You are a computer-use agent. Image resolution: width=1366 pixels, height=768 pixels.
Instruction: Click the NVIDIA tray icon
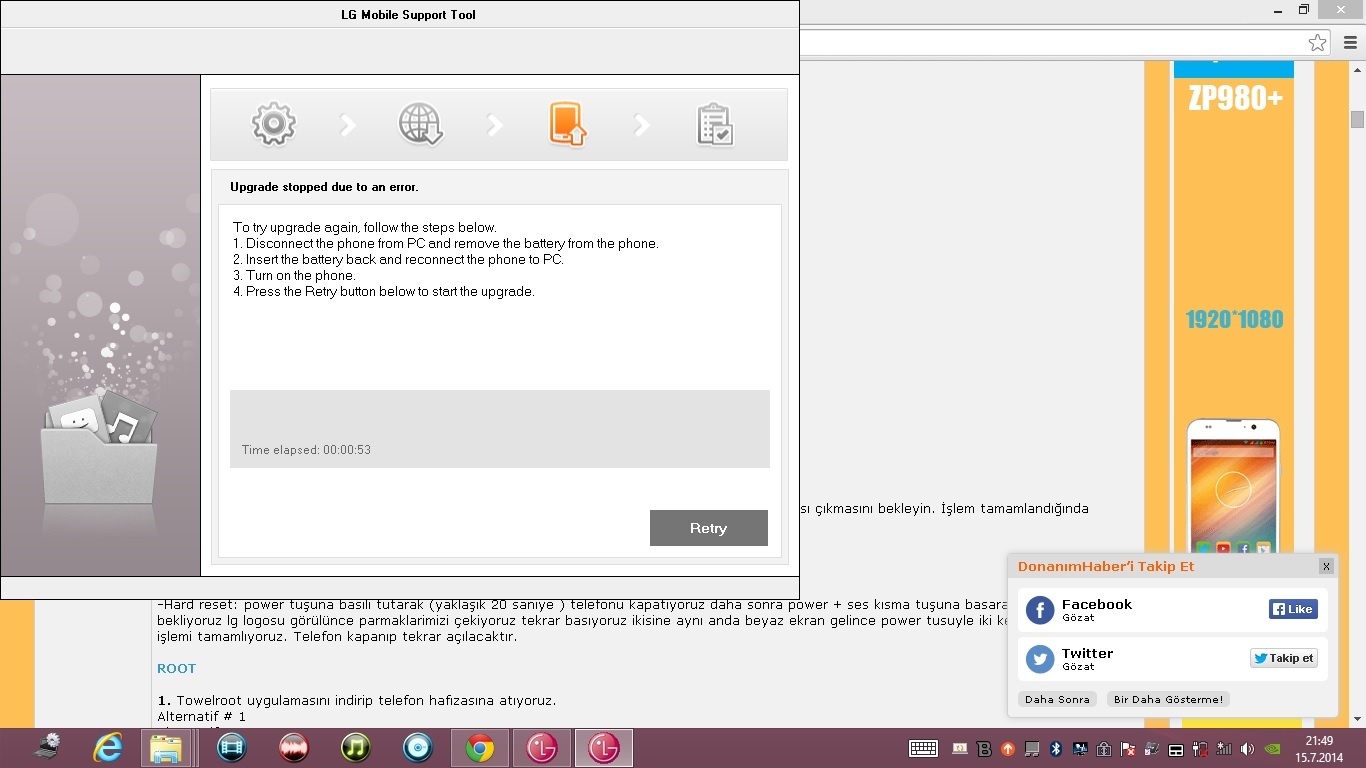coord(1272,748)
